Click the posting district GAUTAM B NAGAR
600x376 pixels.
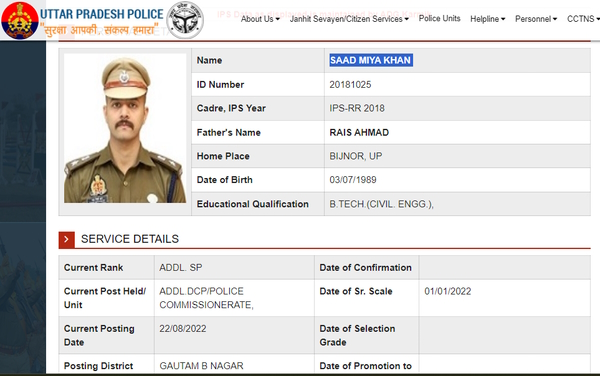pos(201,366)
